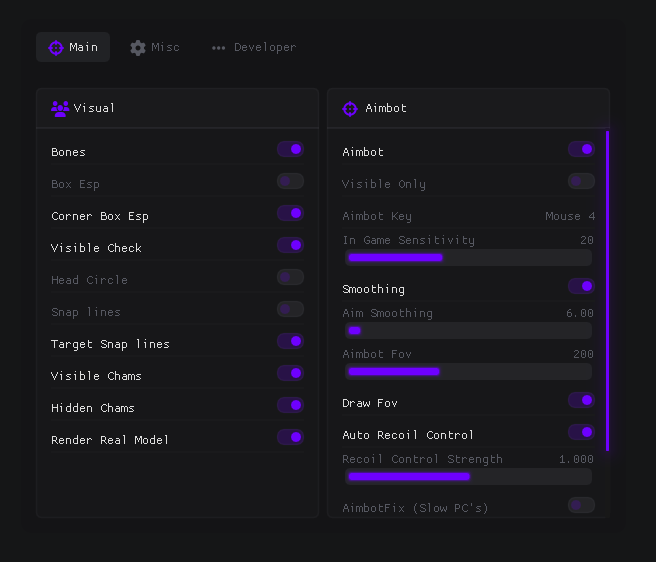This screenshot has width=656, height=562.
Task: Open the Developer tab
Action: coord(254,47)
